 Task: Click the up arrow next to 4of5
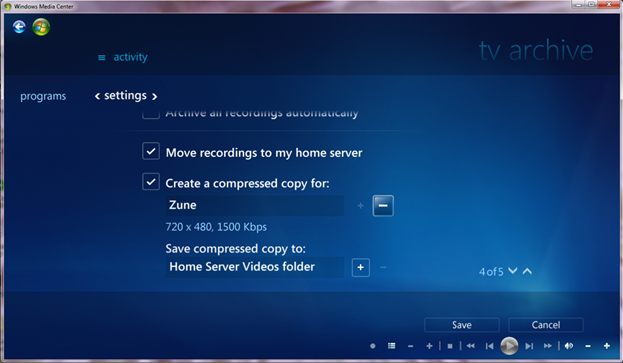(527, 271)
